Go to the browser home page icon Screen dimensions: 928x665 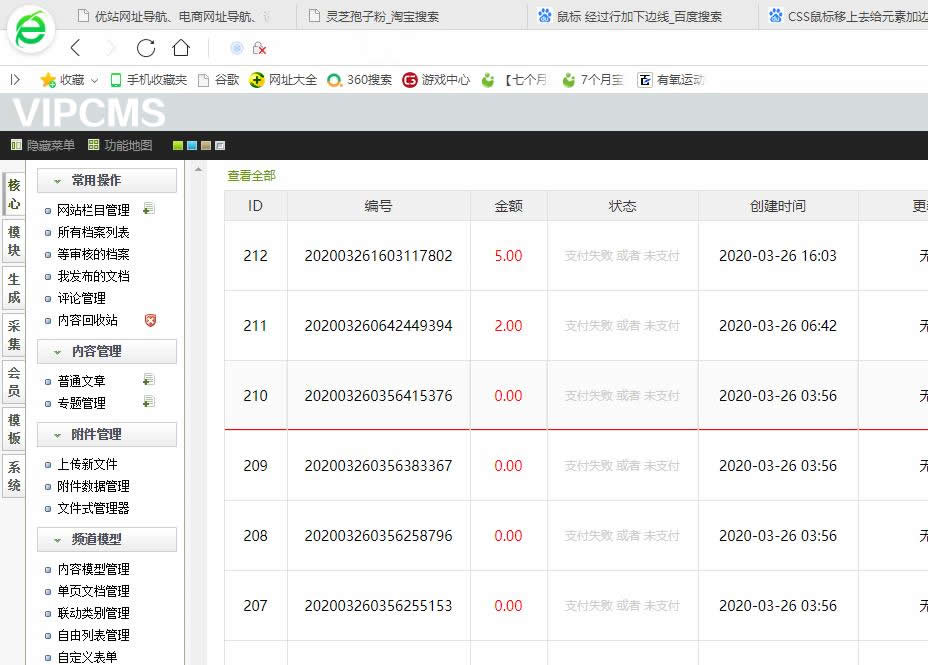[180, 48]
